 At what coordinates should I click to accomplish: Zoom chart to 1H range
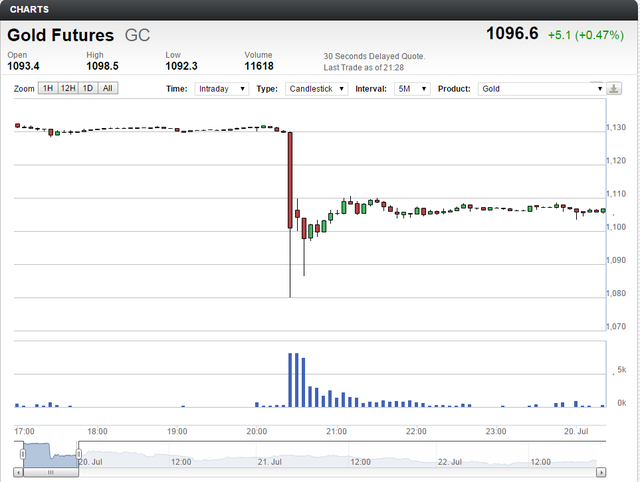click(x=48, y=88)
